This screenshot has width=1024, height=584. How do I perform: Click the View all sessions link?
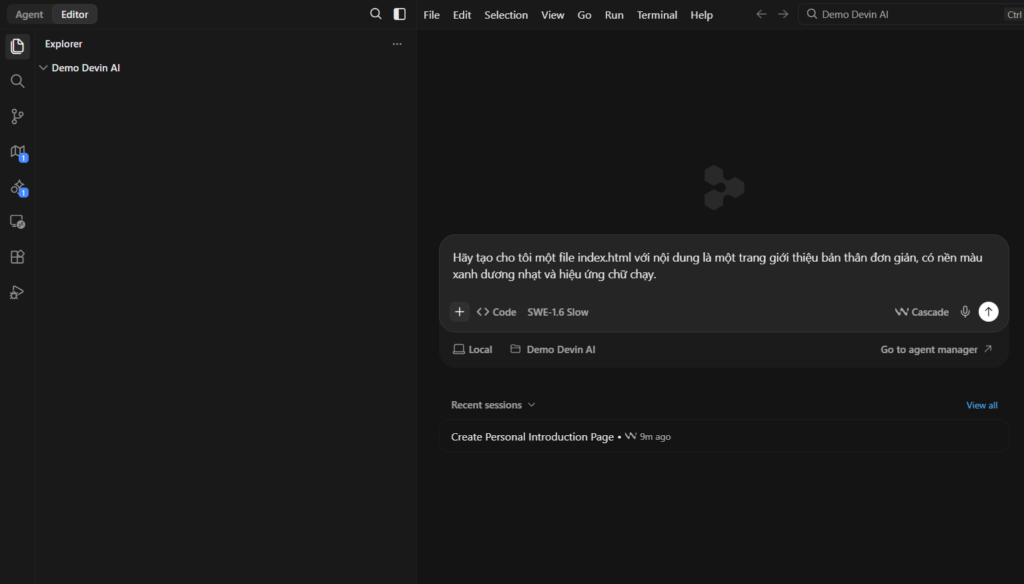tap(982, 406)
